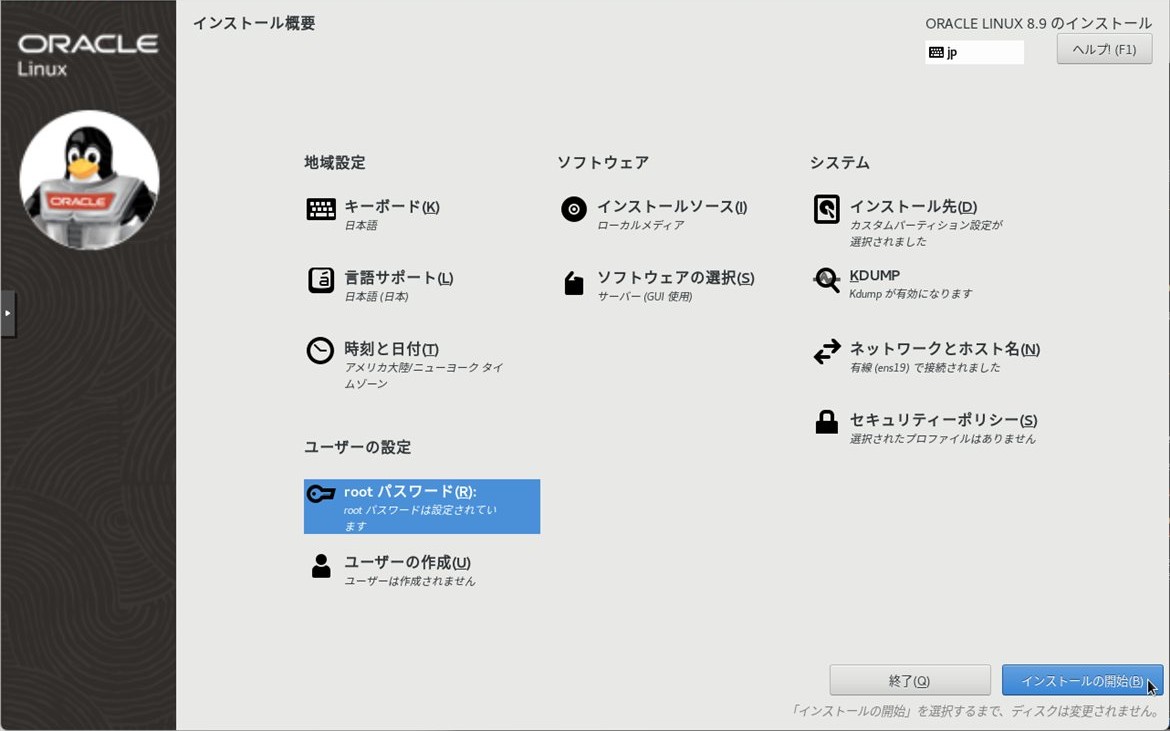Click '選択されたプロファイルはありません' text
The width and height of the screenshot is (1170, 731).
coord(942,439)
